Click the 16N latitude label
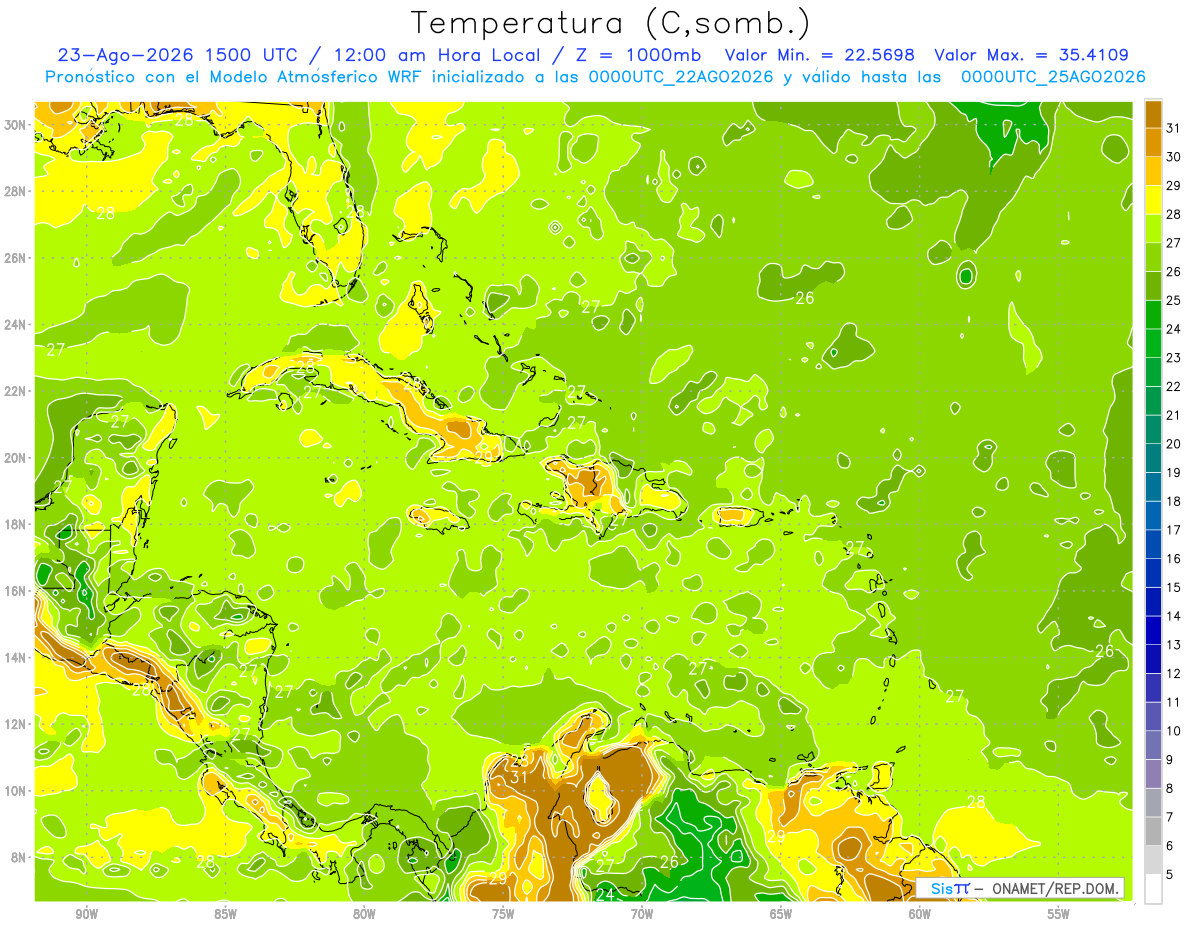This screenshot has width=1200, height=927. 16,591
